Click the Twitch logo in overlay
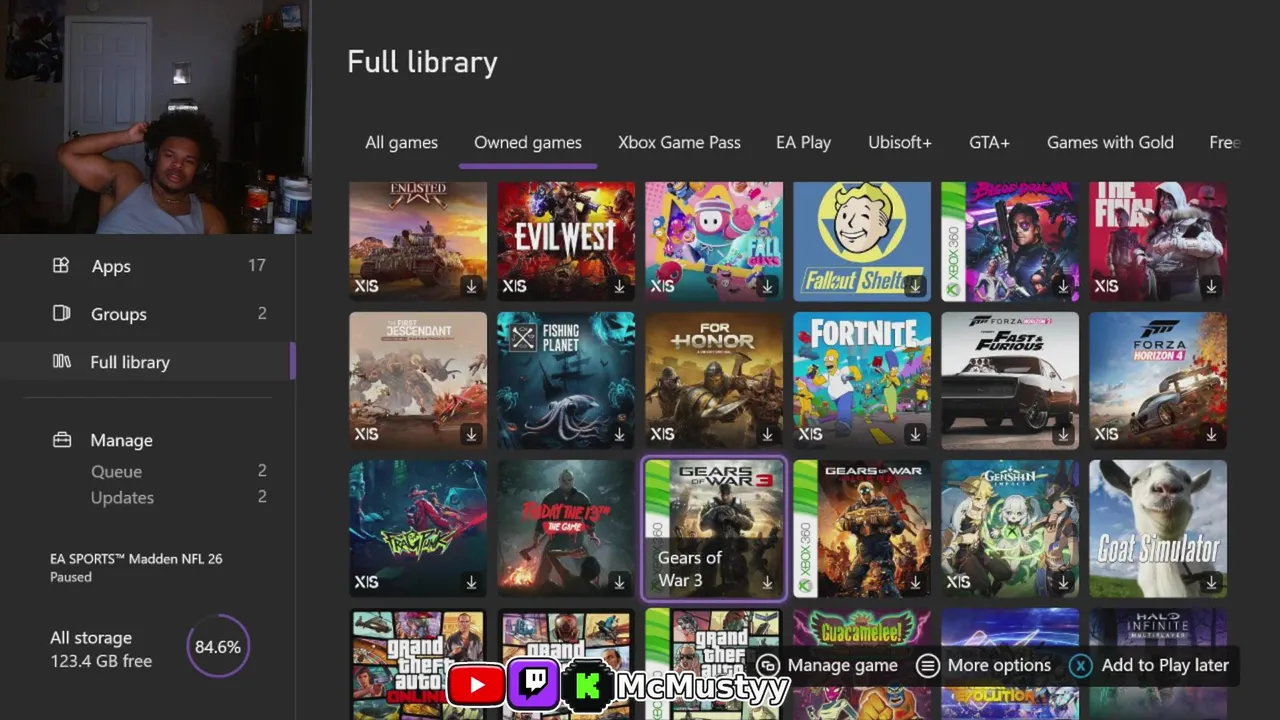This screenshot has height=720, width=1280. pos(533,685)
